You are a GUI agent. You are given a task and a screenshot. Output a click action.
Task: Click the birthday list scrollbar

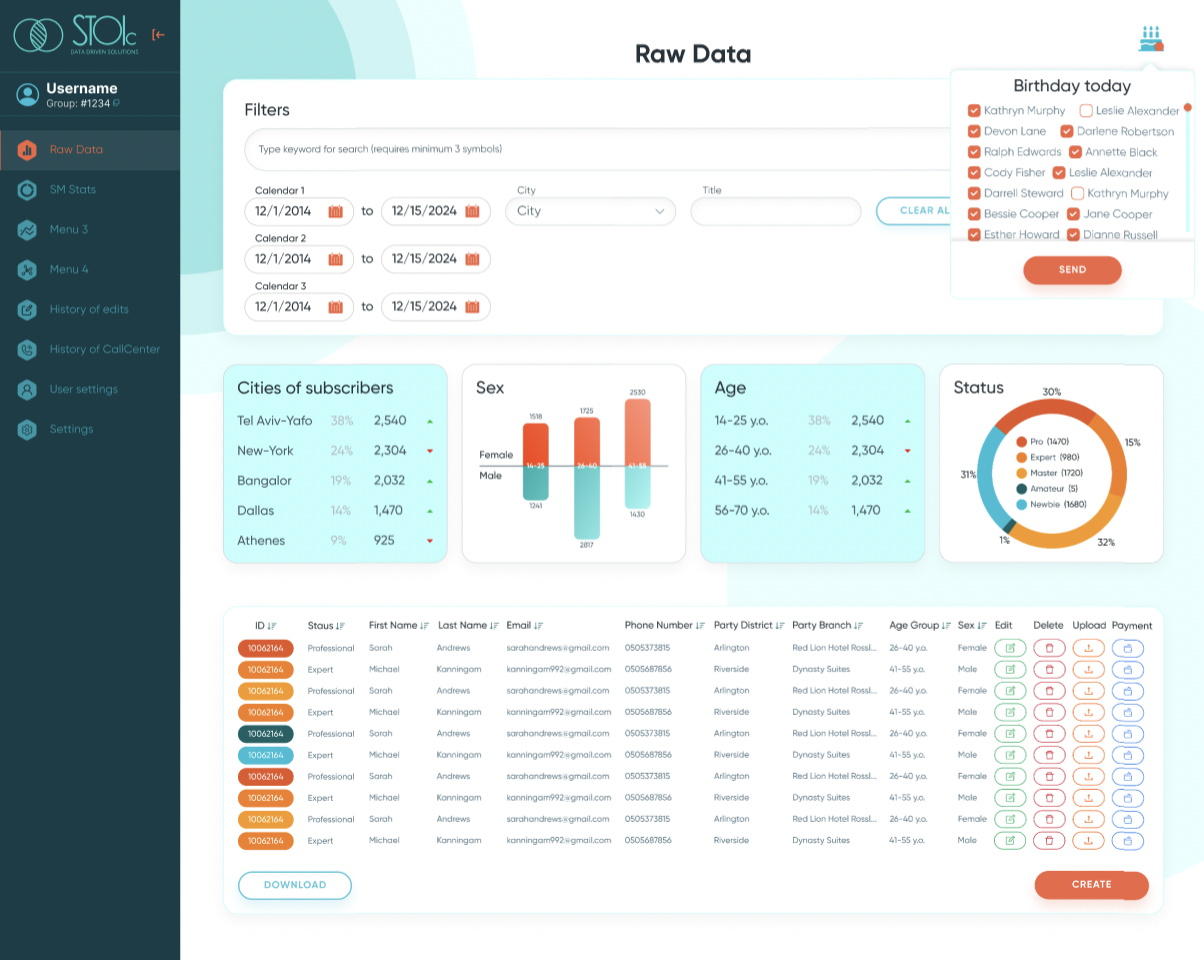(1188, 170)
